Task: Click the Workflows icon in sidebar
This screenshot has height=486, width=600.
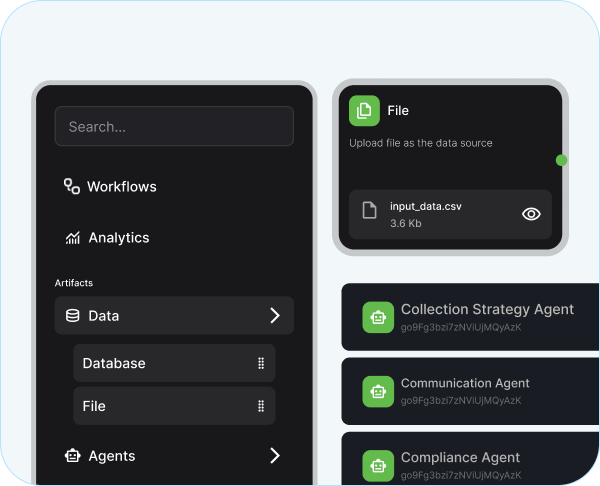Action: tap(72, 186)
